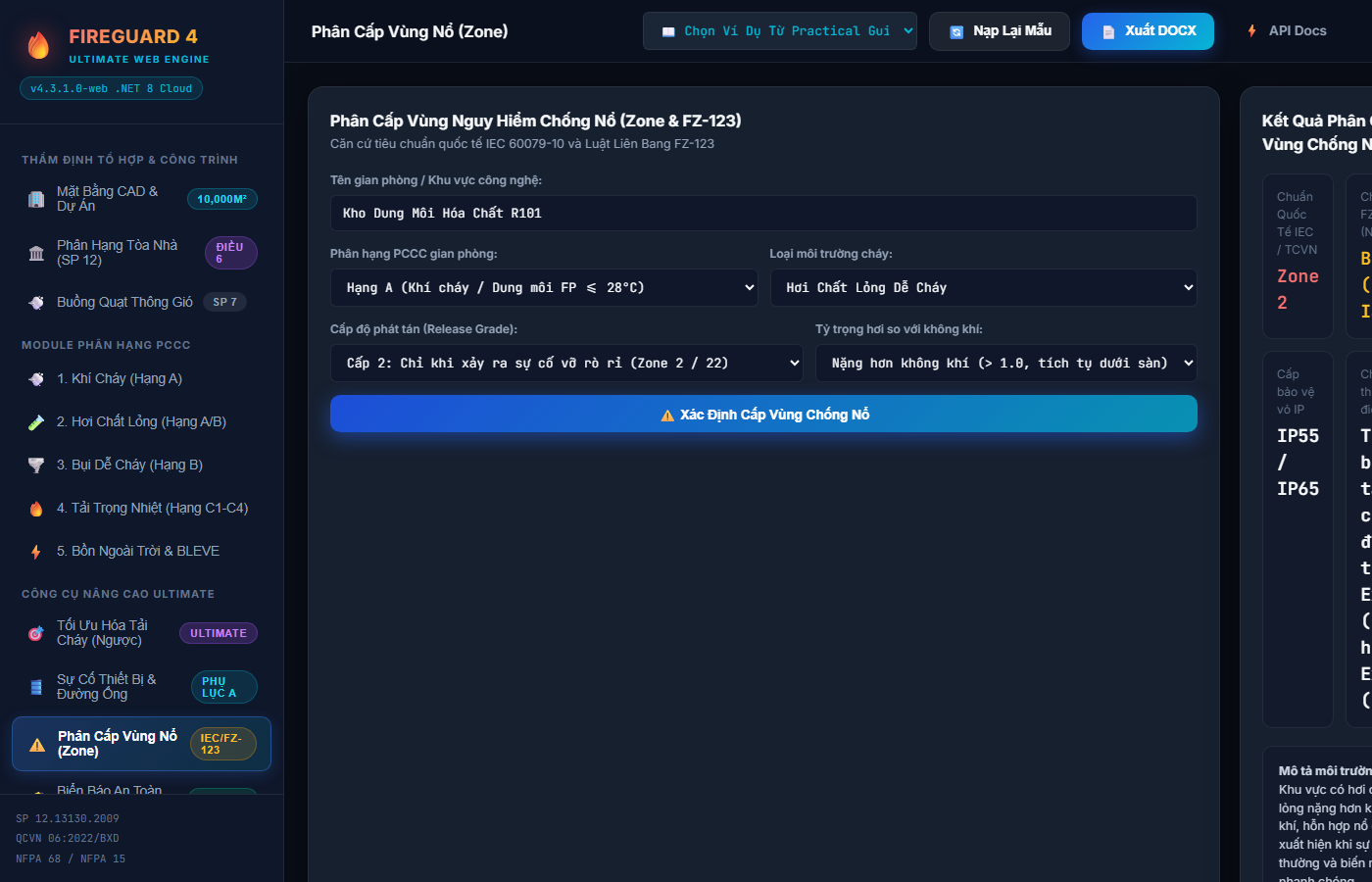Viewport: 1372px width, 882px height.
Task: Click the 10,000M² badge
Action: (222, 199)
